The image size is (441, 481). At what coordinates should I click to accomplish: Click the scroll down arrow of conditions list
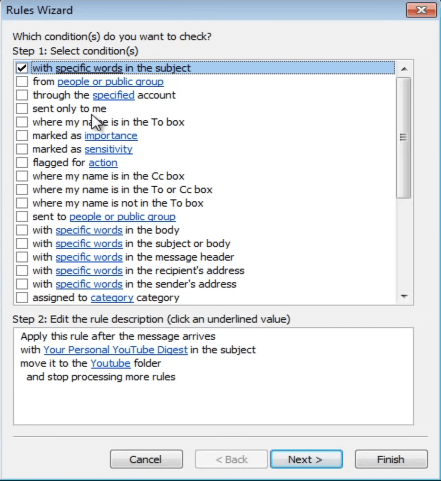click(x=404, y=296)
